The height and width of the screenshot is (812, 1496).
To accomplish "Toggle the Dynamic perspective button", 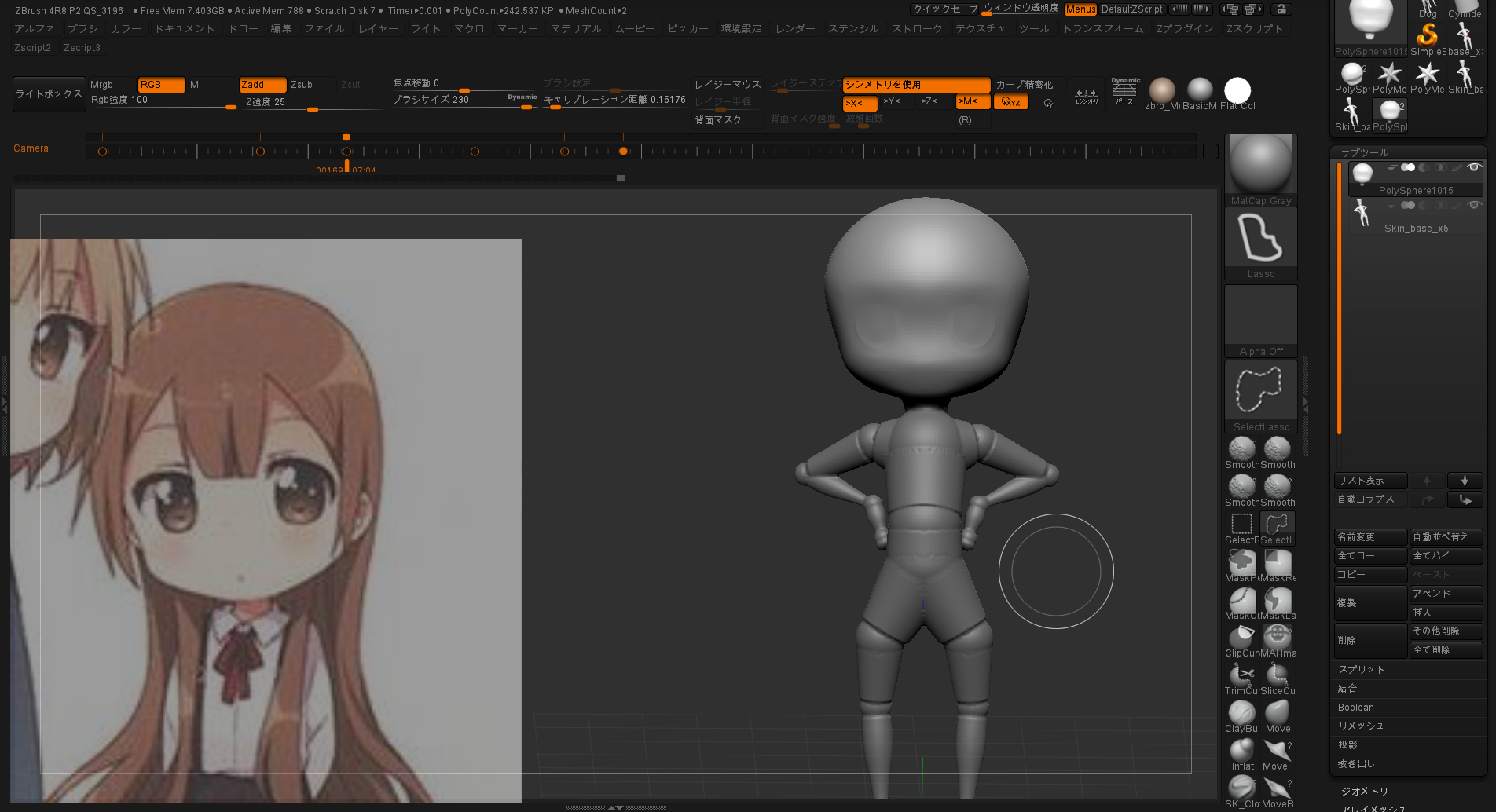I will click(x=1124, y=92).
